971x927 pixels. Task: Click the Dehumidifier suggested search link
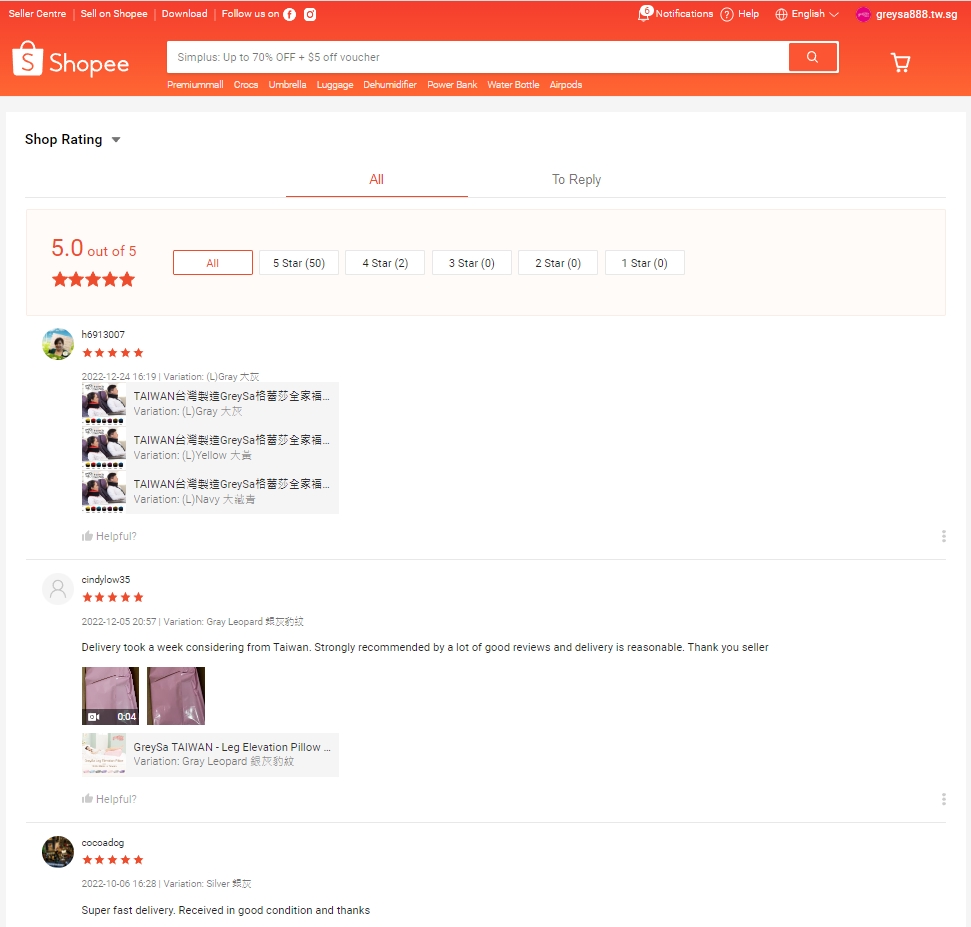point(390,85)
